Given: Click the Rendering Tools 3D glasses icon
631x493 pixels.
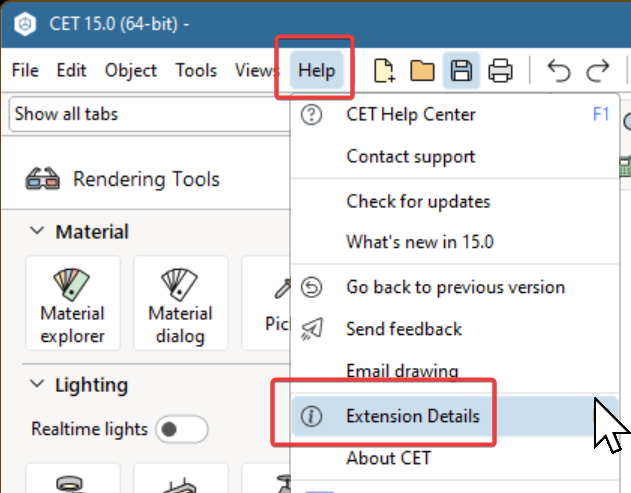Looking at the screenshot, I should pos(43,179).
